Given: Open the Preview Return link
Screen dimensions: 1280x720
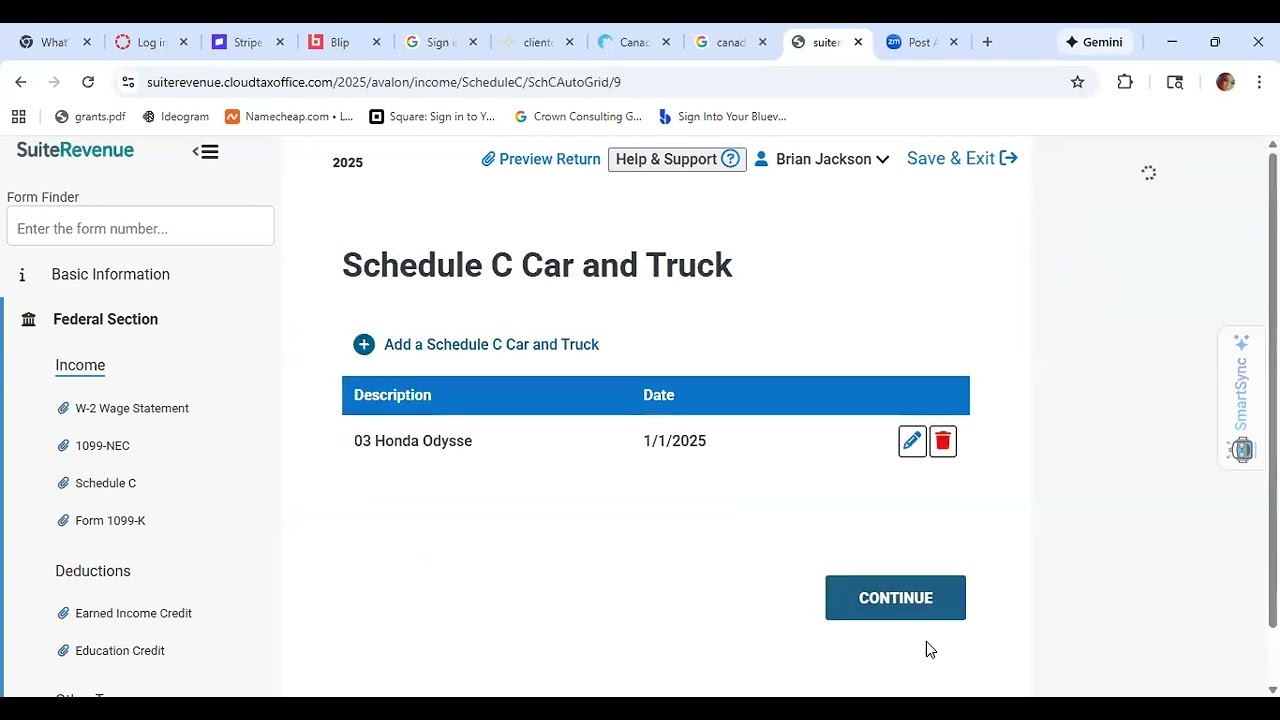Looking at the screenshot, I should click(541, 159).
